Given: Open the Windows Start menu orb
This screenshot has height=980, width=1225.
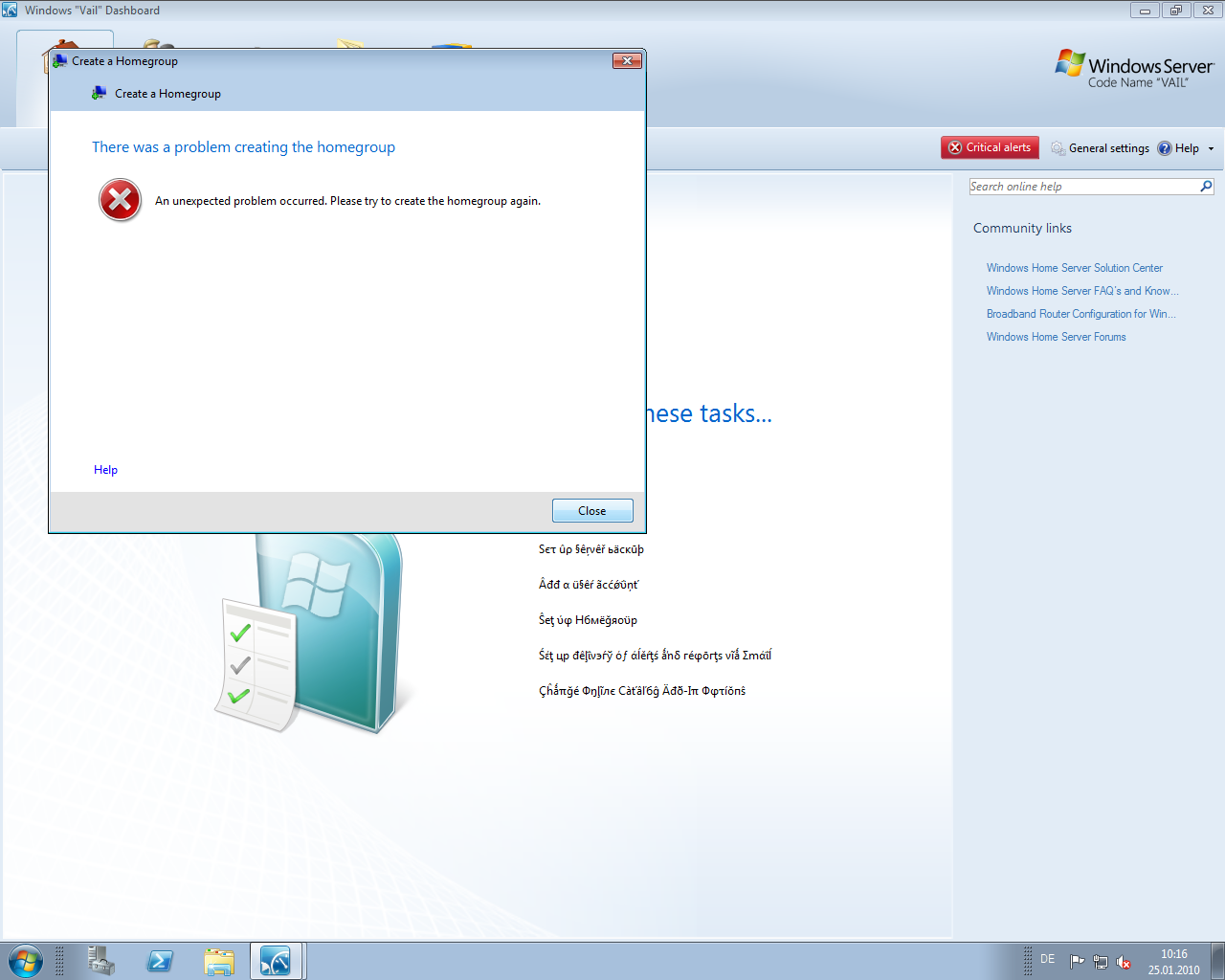Looking at the screenshot, I should tap(26, 961).
